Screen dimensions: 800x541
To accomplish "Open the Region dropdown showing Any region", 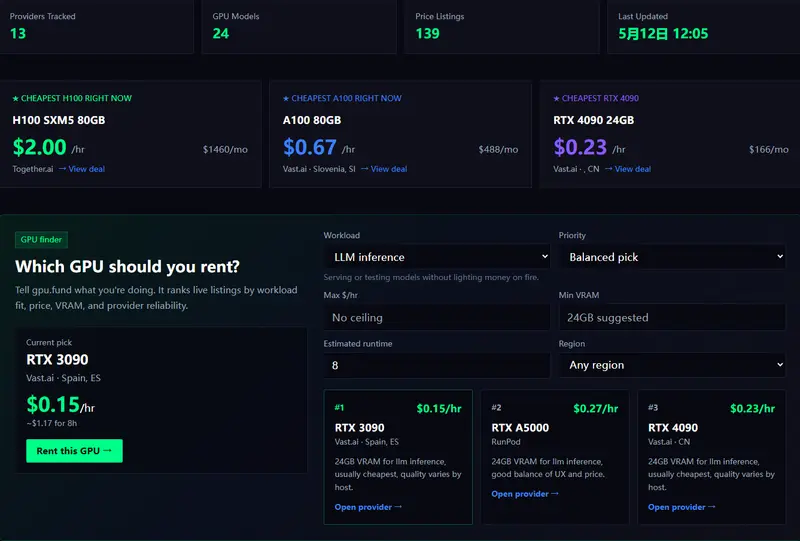I will tap(672, 365).
